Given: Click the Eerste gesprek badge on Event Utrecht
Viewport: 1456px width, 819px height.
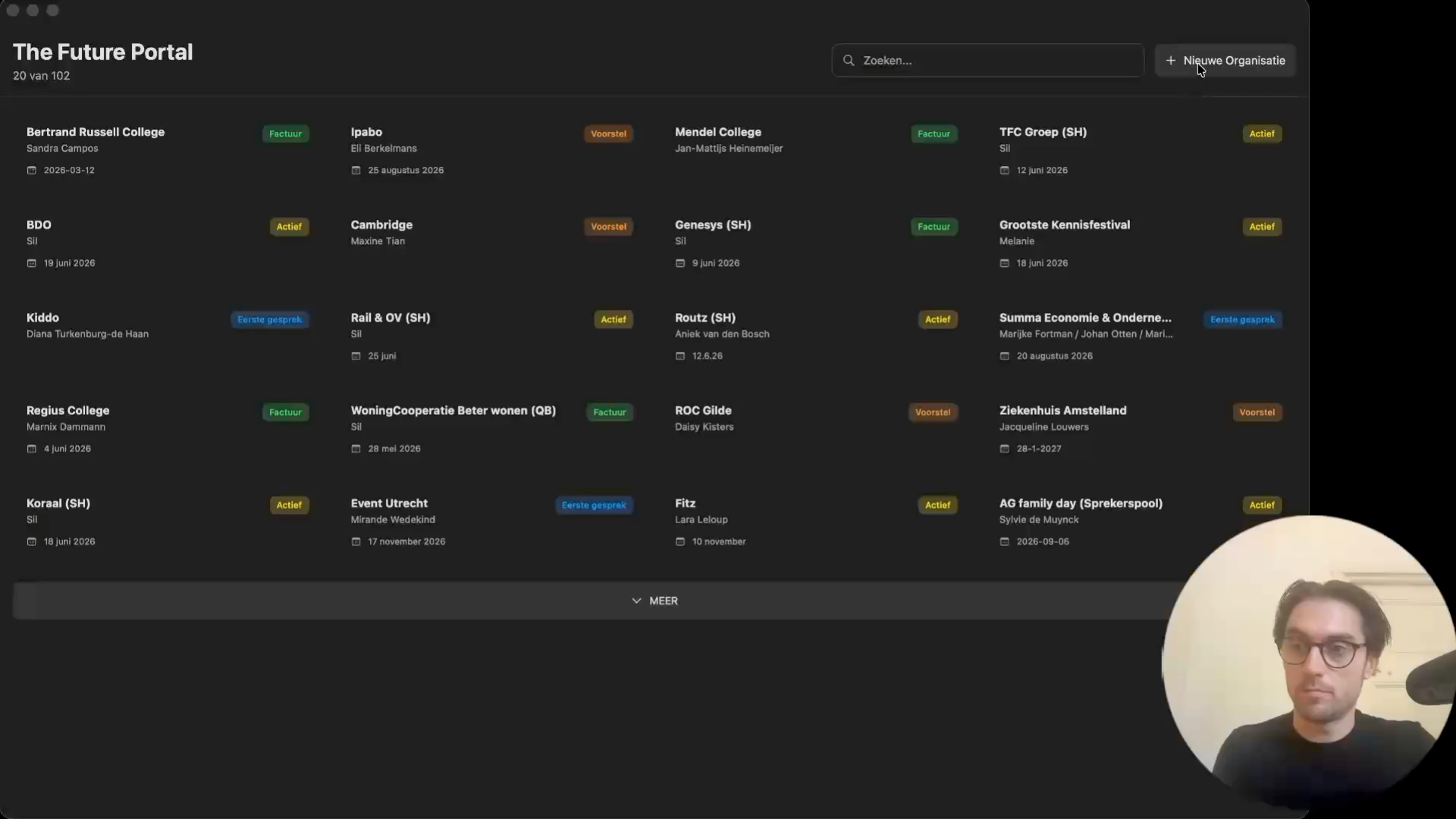Looking at the screenshot, I should [595, 506].
